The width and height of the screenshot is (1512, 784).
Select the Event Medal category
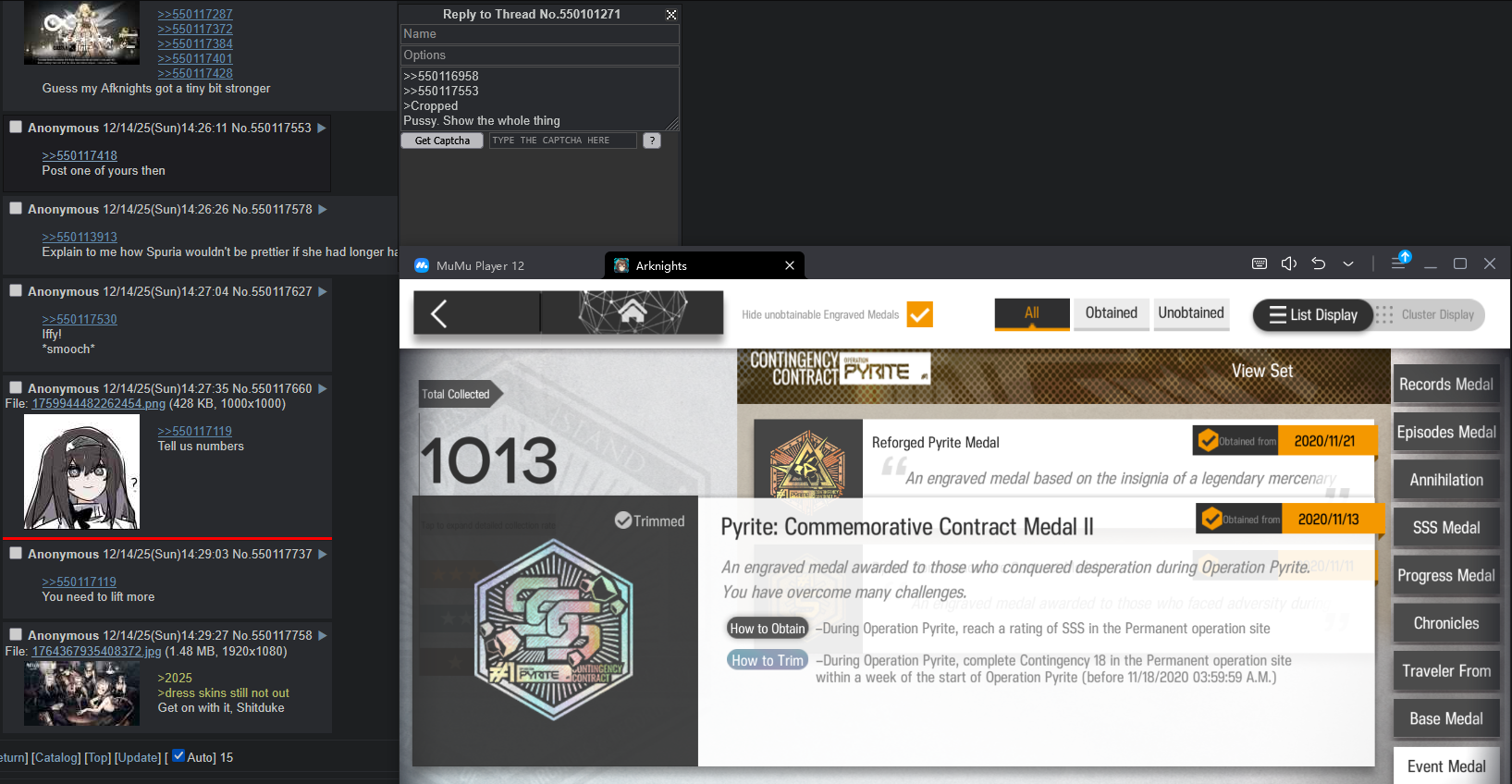pos(1446,766)
